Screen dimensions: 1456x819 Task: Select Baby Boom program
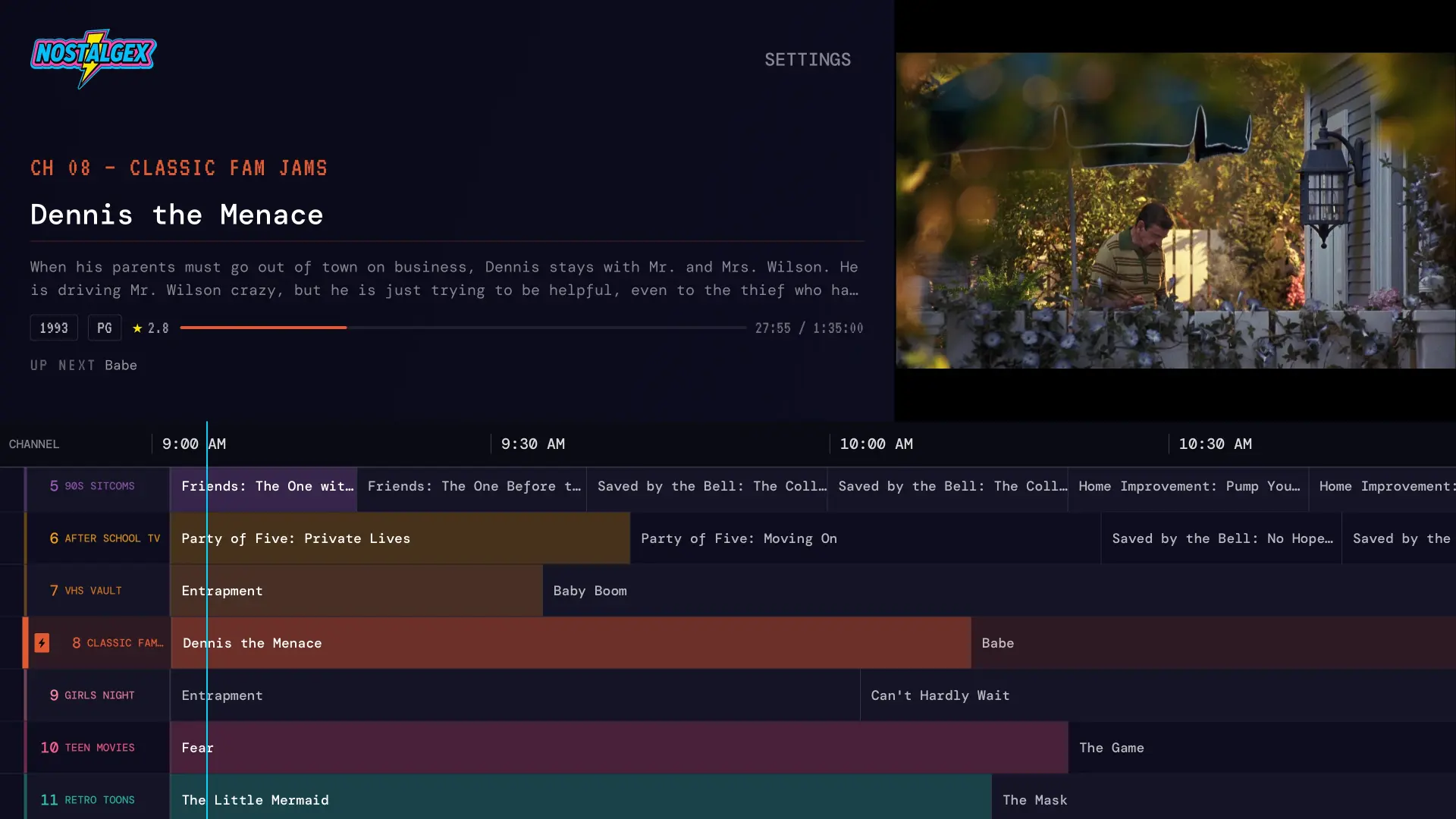pyautogui.click(x=999, y=591)
